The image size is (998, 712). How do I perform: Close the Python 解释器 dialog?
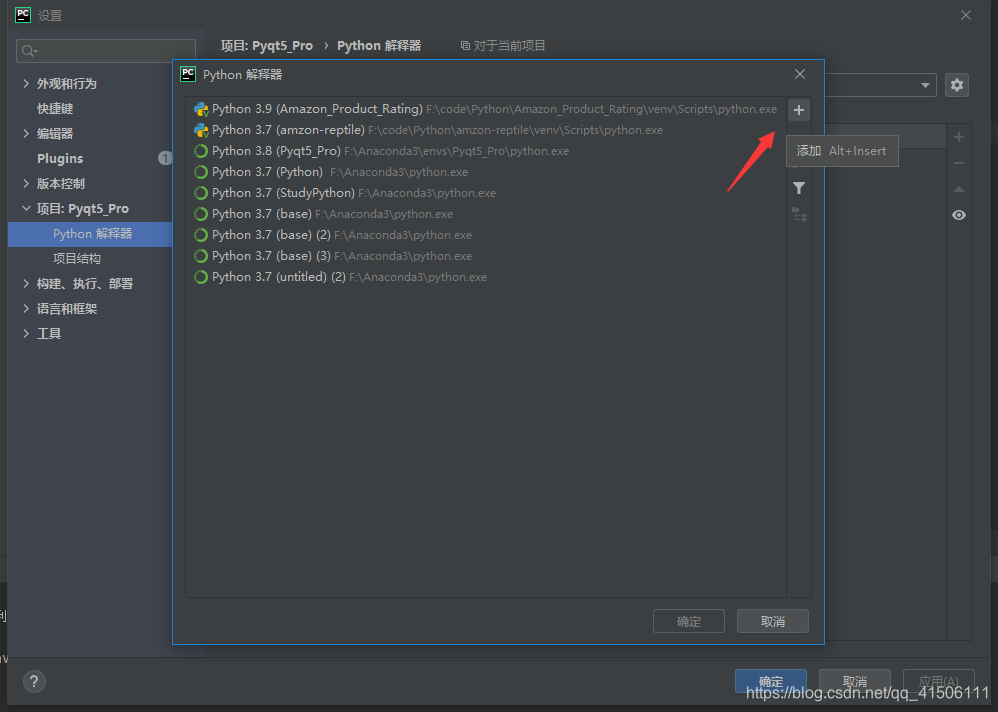point(800,74)
